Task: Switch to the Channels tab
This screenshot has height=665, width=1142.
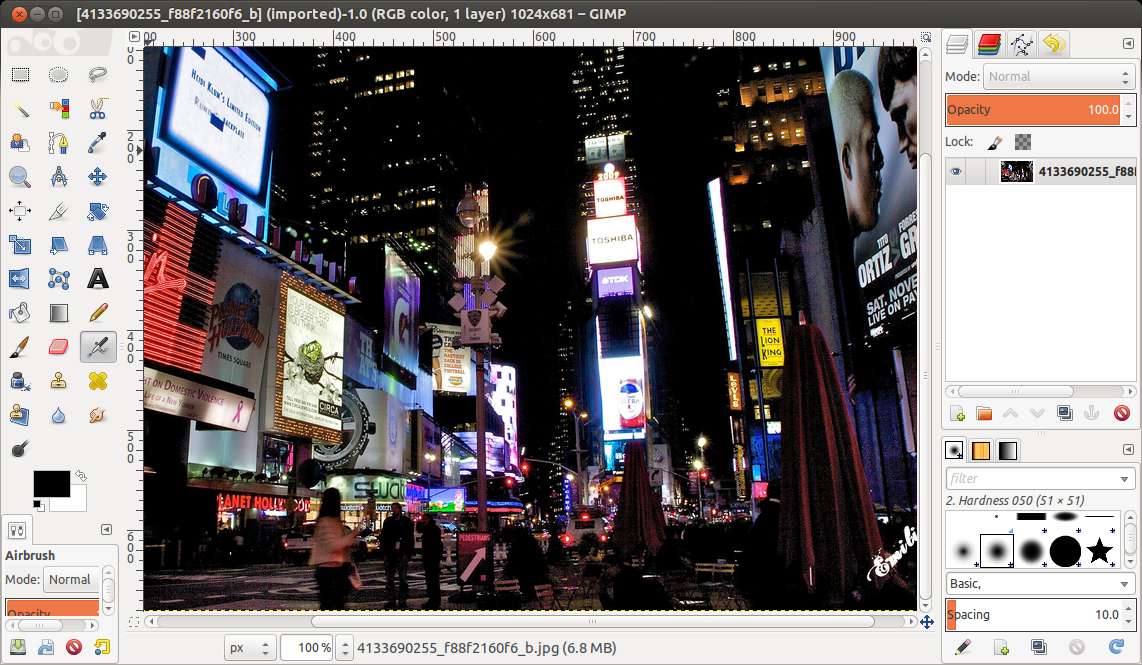Action: (x=989, y=44)
